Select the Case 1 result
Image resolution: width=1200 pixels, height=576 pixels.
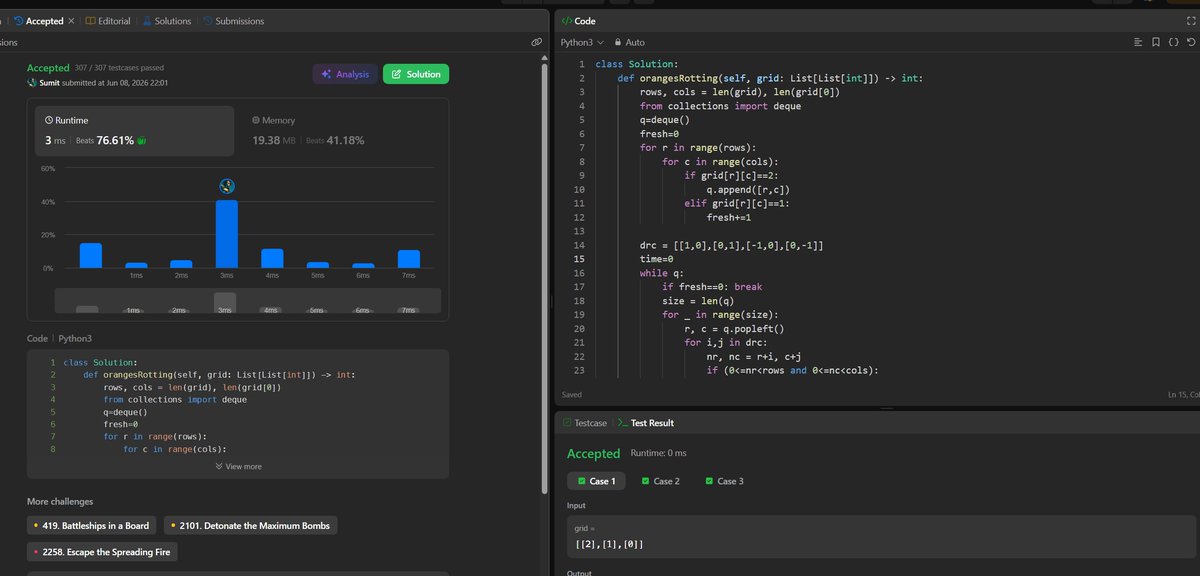(x=596, y=481)
